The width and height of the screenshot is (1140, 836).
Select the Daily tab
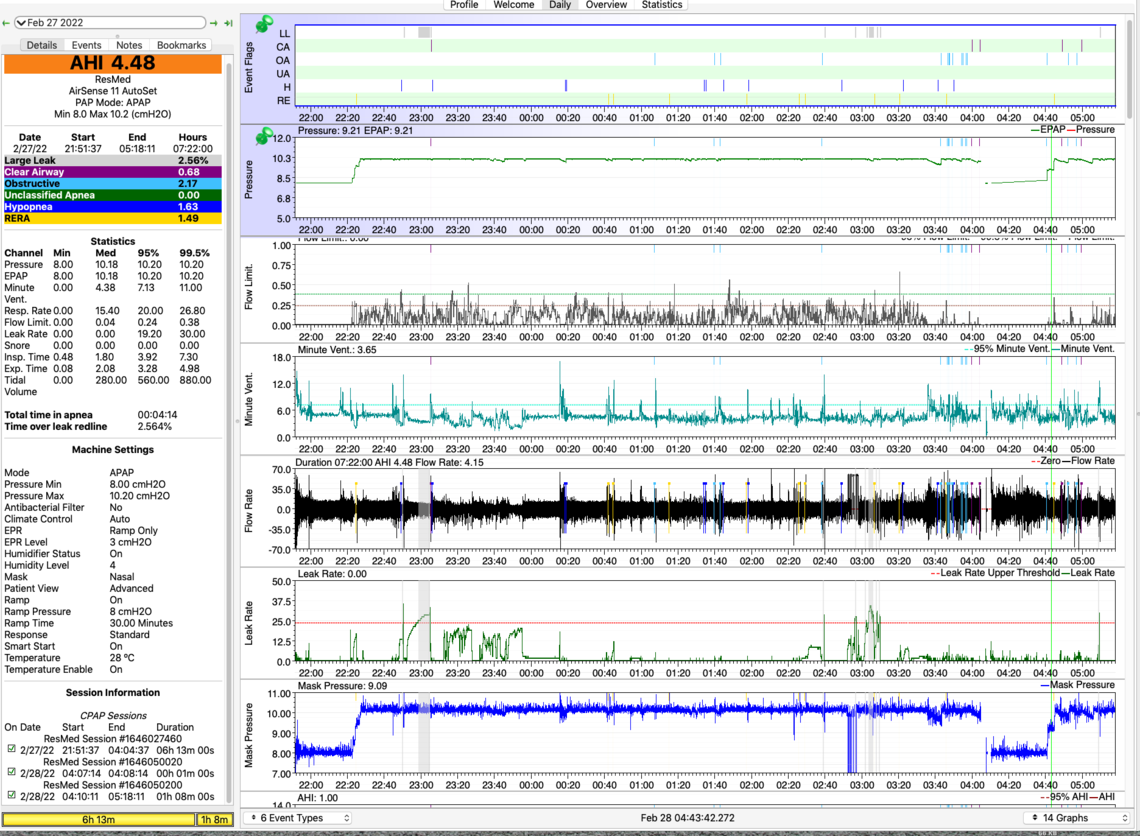click(x=560, y=4)
